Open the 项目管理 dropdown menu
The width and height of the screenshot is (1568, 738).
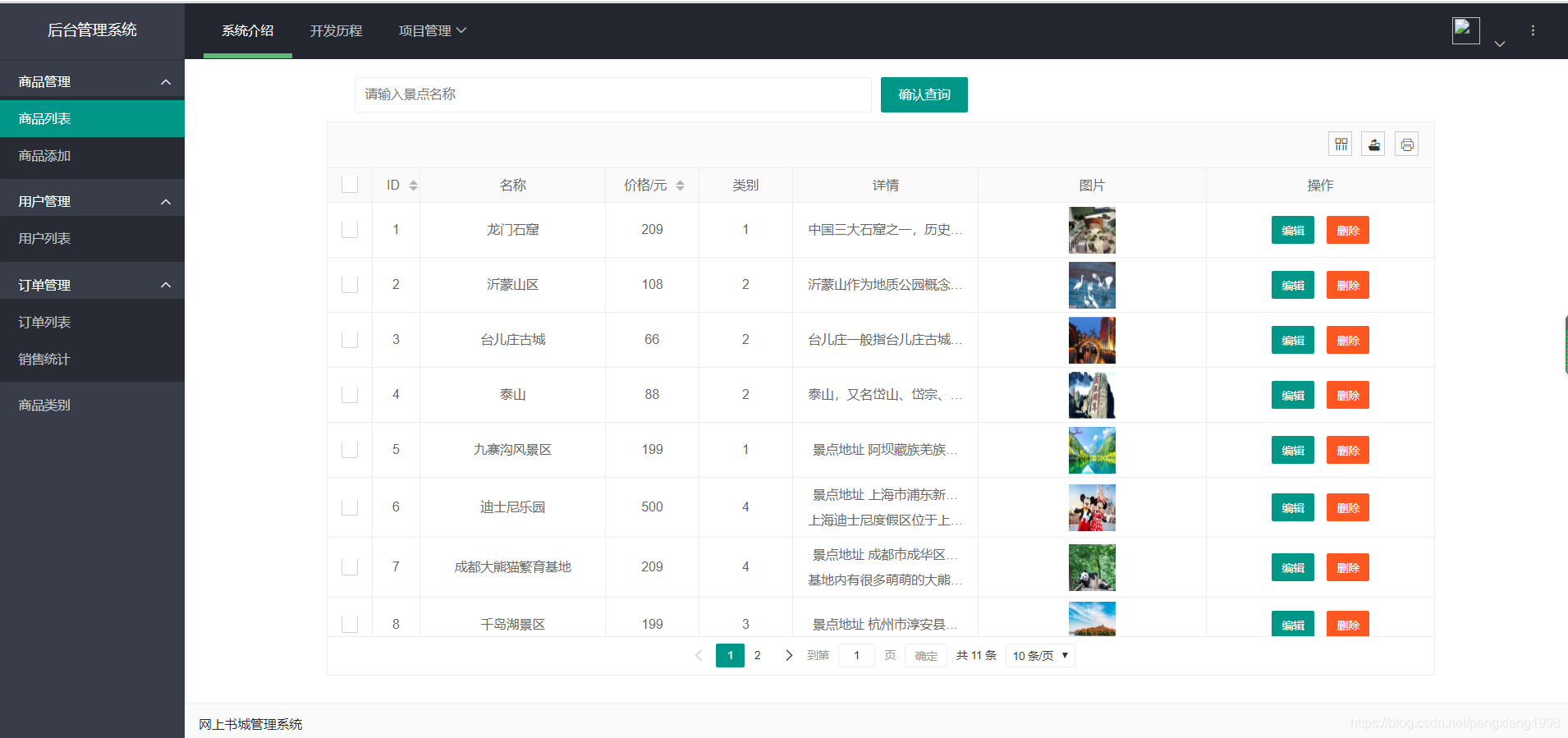[433, 30]
